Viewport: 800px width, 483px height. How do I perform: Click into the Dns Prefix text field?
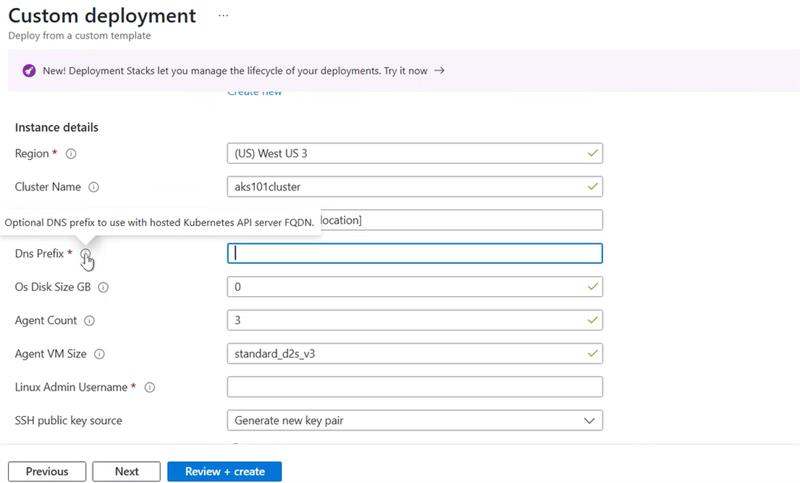[x=415, y=254]
